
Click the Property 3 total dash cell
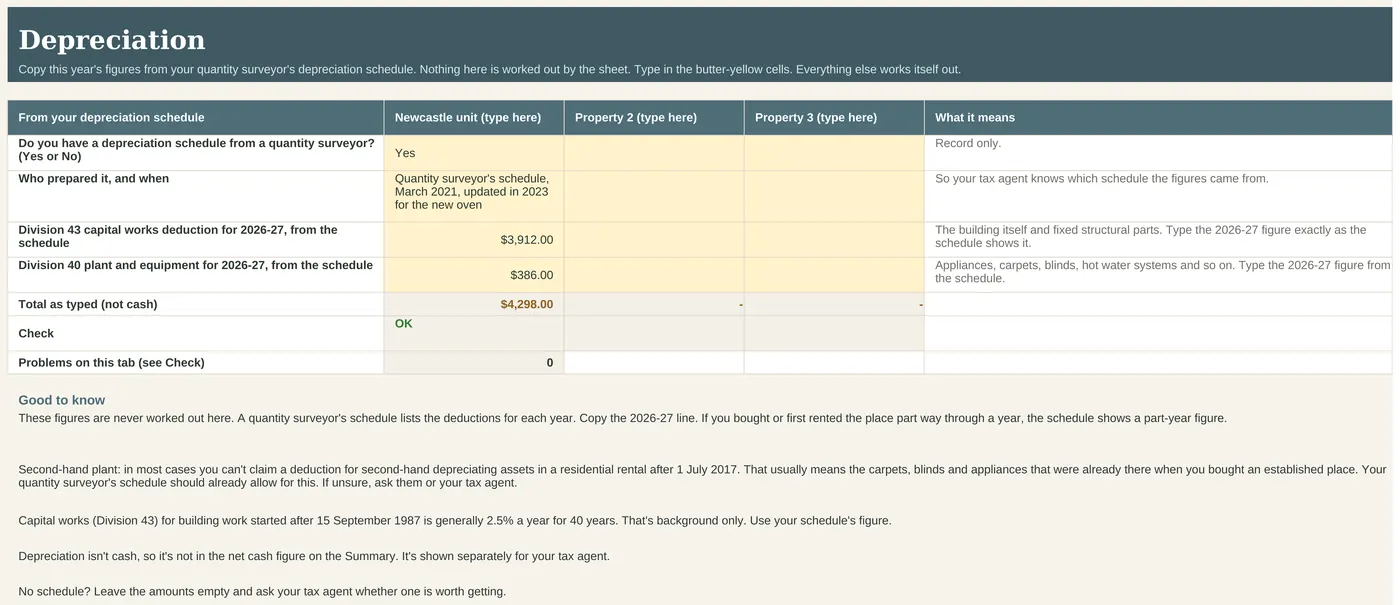[x=834, y=304]
